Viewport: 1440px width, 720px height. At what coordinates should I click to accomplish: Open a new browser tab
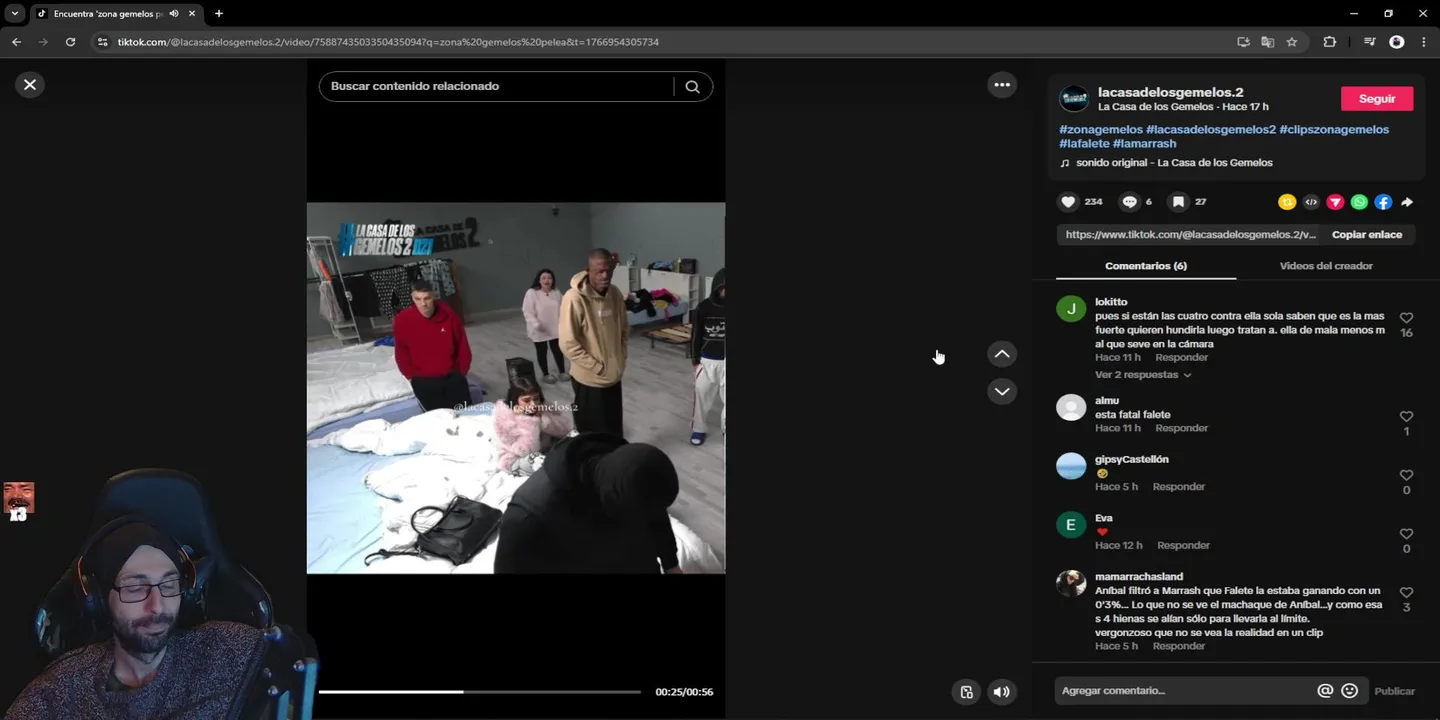click(x=219, y=14)
